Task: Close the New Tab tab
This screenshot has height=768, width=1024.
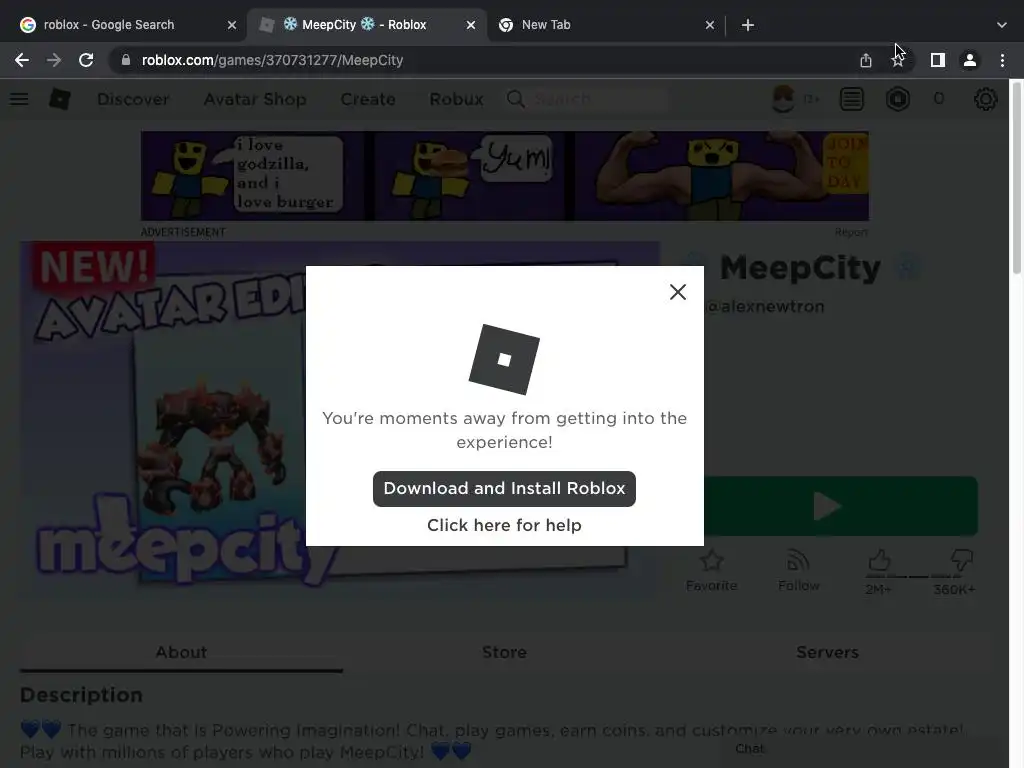Action: pos(710,25)
